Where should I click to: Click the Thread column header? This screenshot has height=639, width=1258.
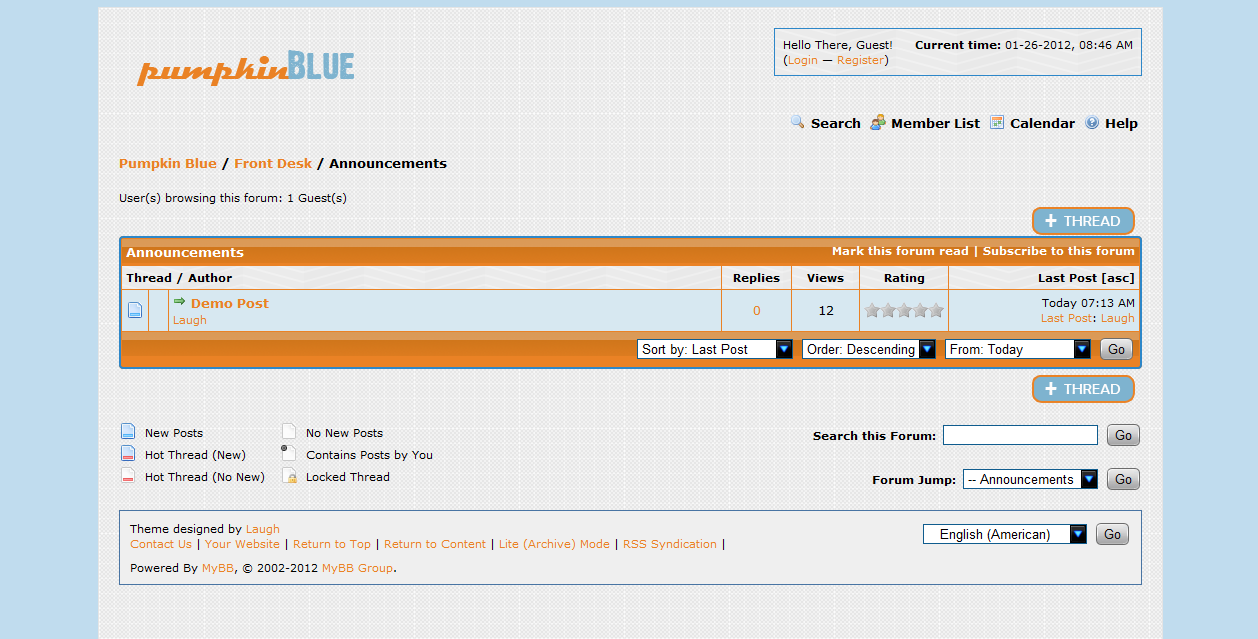coord(149,278)
